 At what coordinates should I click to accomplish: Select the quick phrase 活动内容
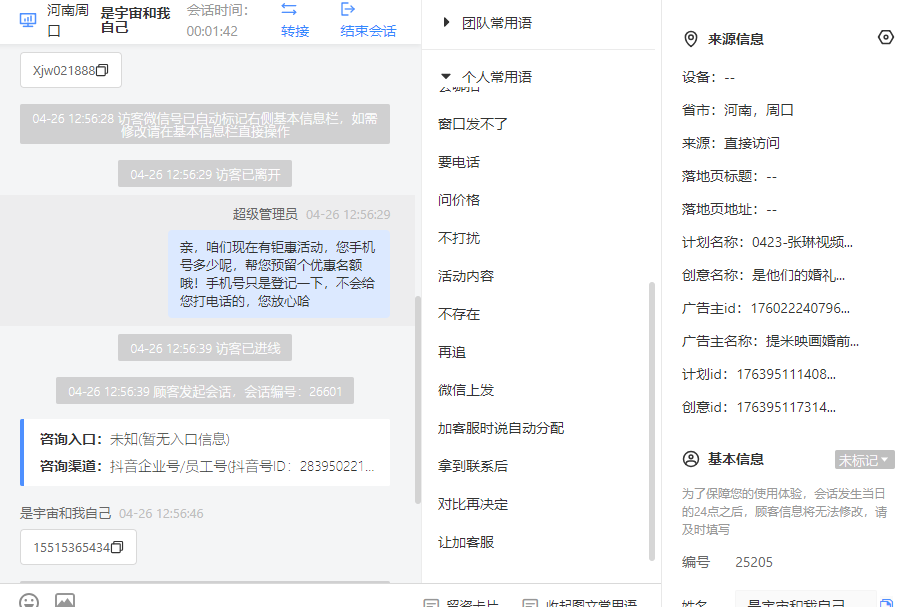click(466, 276)
